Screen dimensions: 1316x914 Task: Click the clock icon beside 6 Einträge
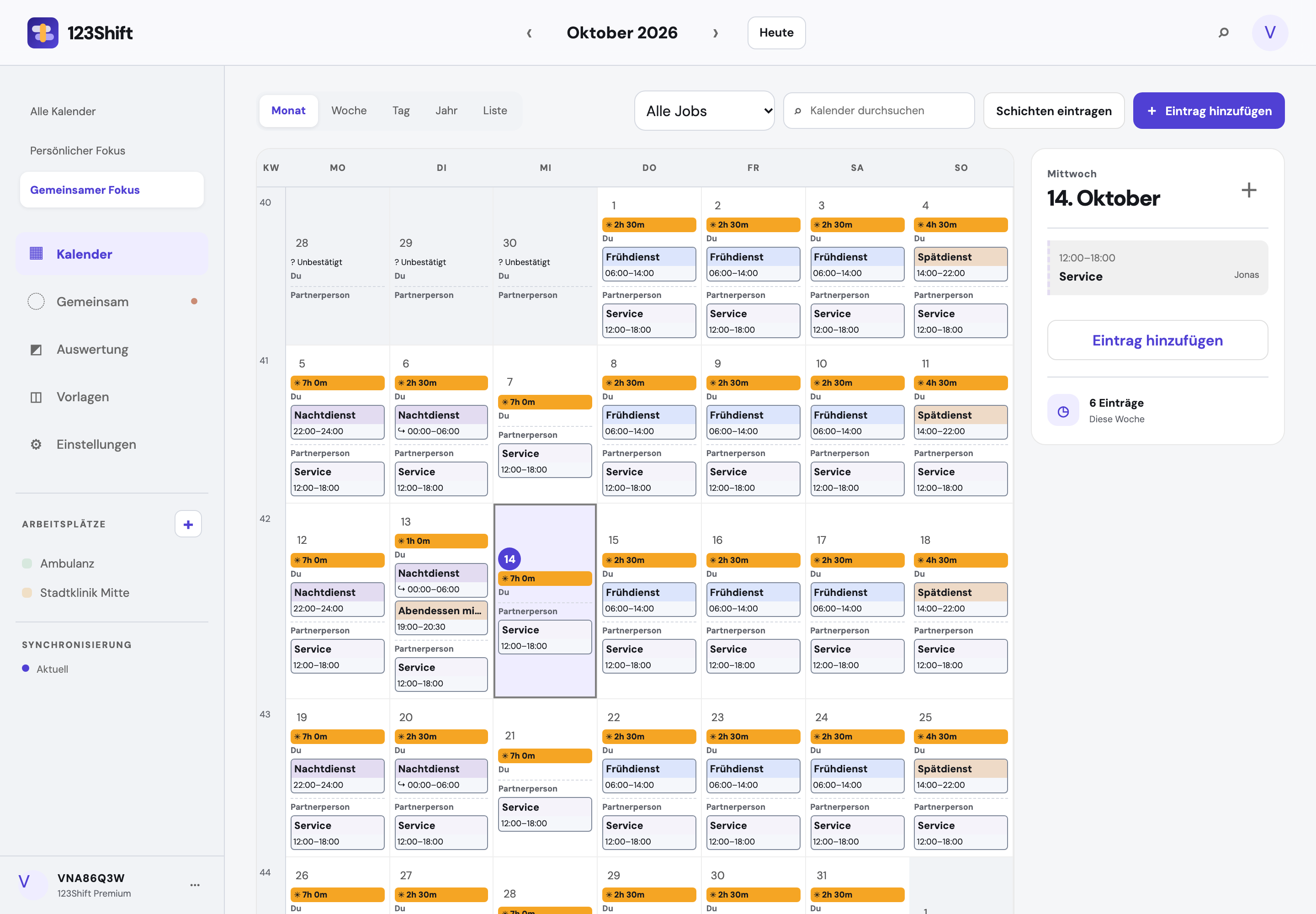[x=1063, y=410]
